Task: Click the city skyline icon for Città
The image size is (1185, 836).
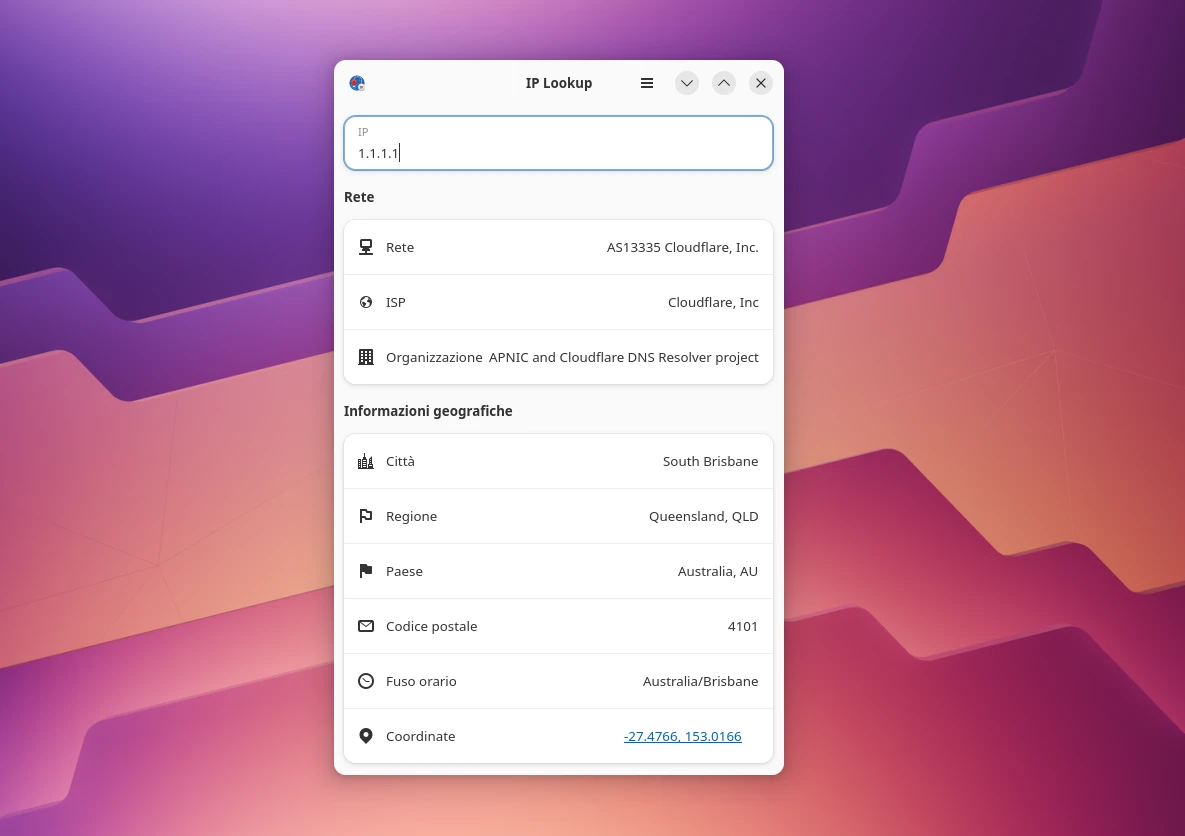Action: tap(366, 461)
